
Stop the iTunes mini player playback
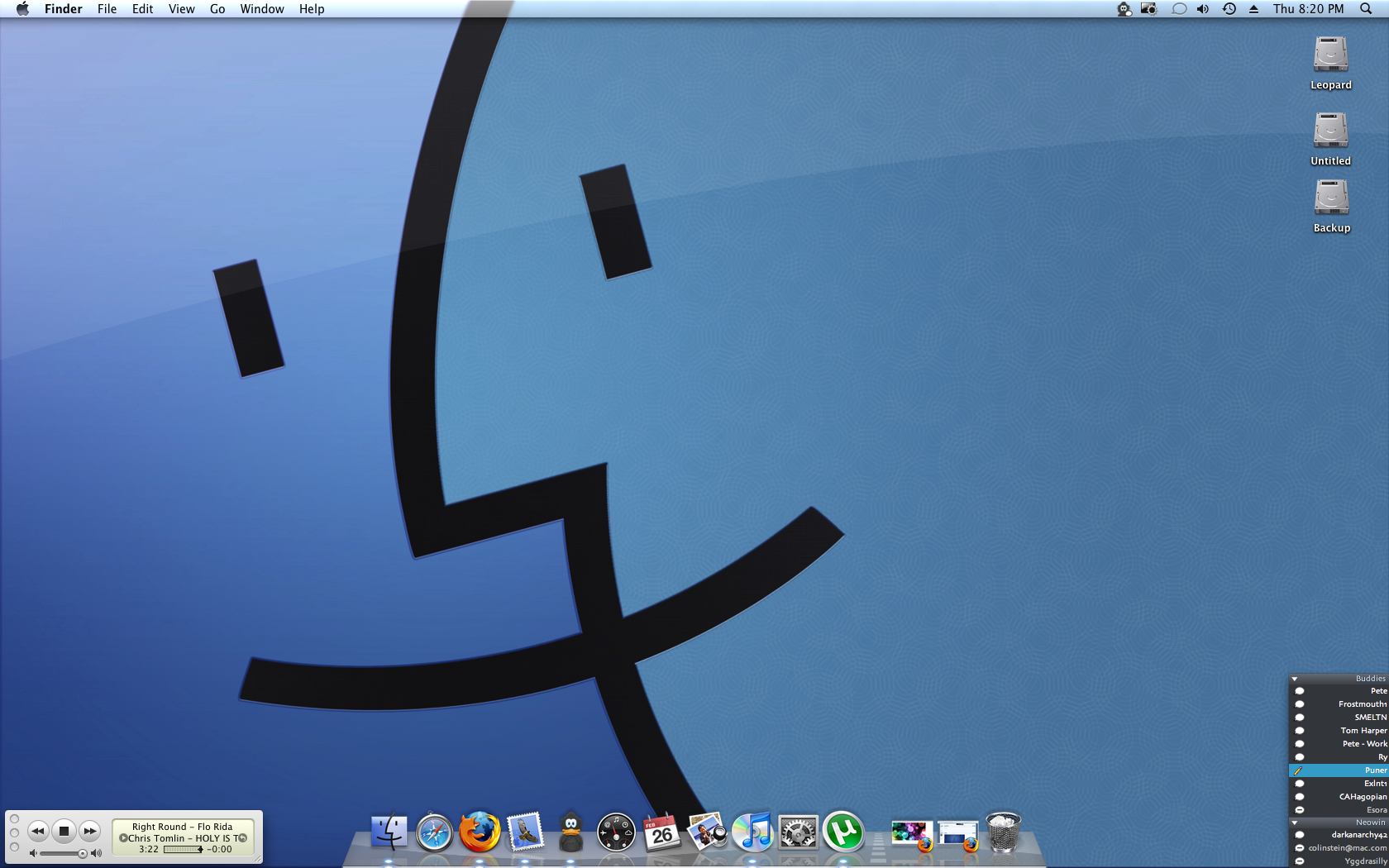64,831
